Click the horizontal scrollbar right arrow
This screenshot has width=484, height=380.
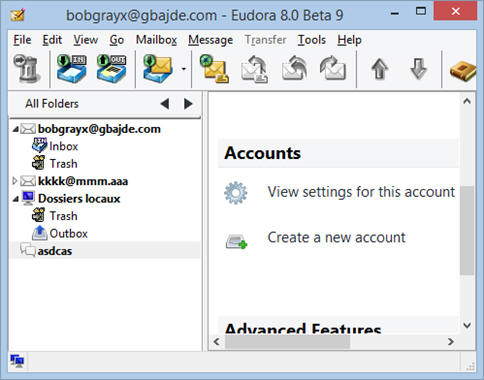pyautogui.click(x=451, y=342)
